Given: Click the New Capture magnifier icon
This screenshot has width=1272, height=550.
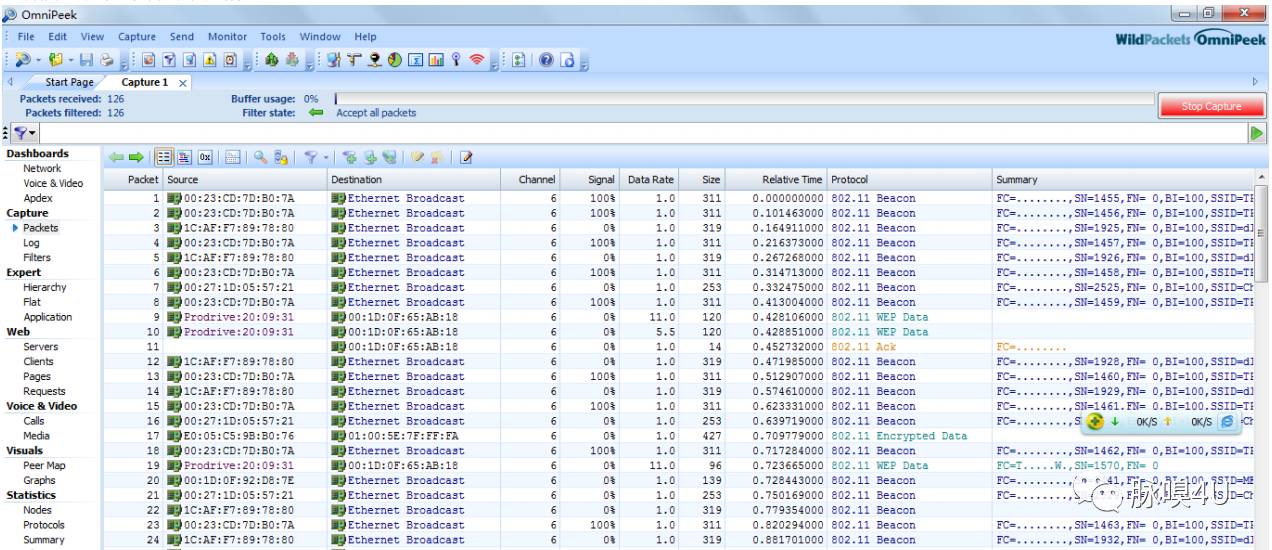Looking at the screenshot, I should pyautogui.click(x=21, y=59).
